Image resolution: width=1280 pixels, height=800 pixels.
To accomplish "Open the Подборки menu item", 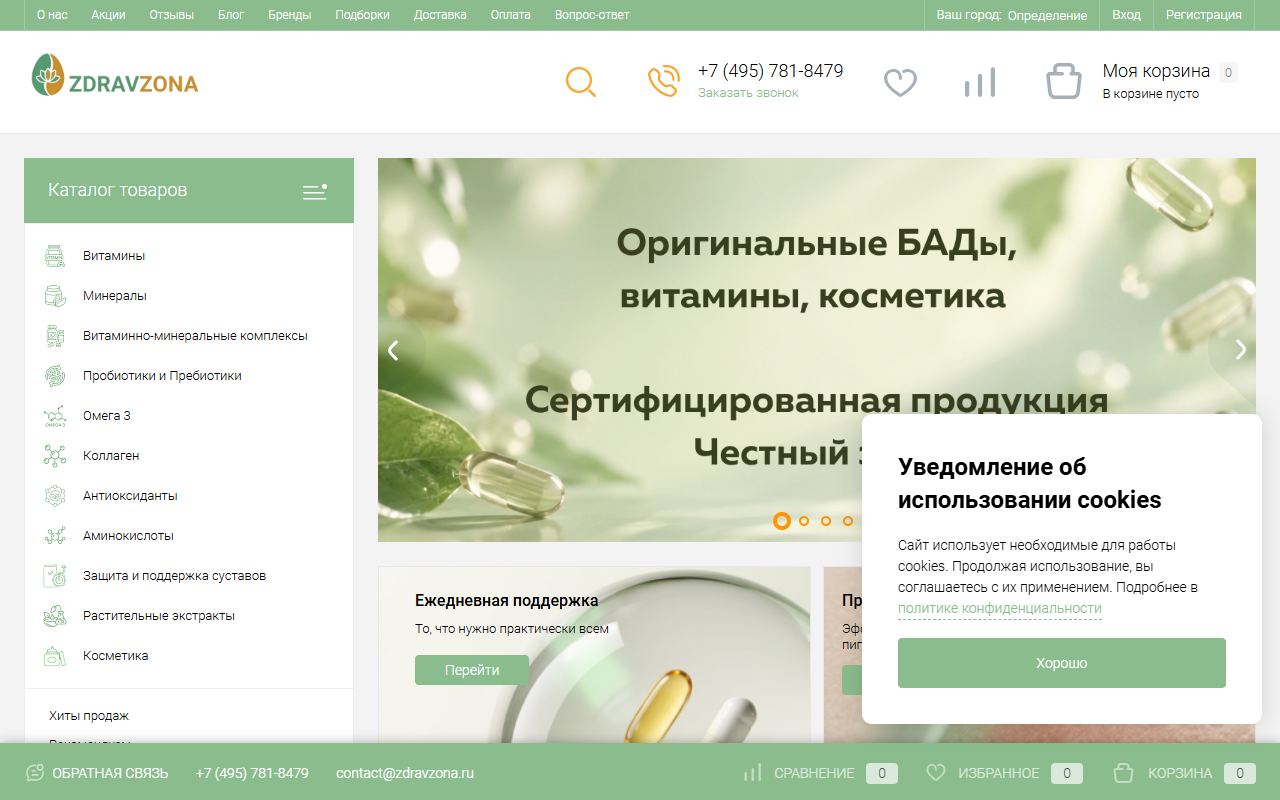I will pyautogui.click(x=363, y=15).
